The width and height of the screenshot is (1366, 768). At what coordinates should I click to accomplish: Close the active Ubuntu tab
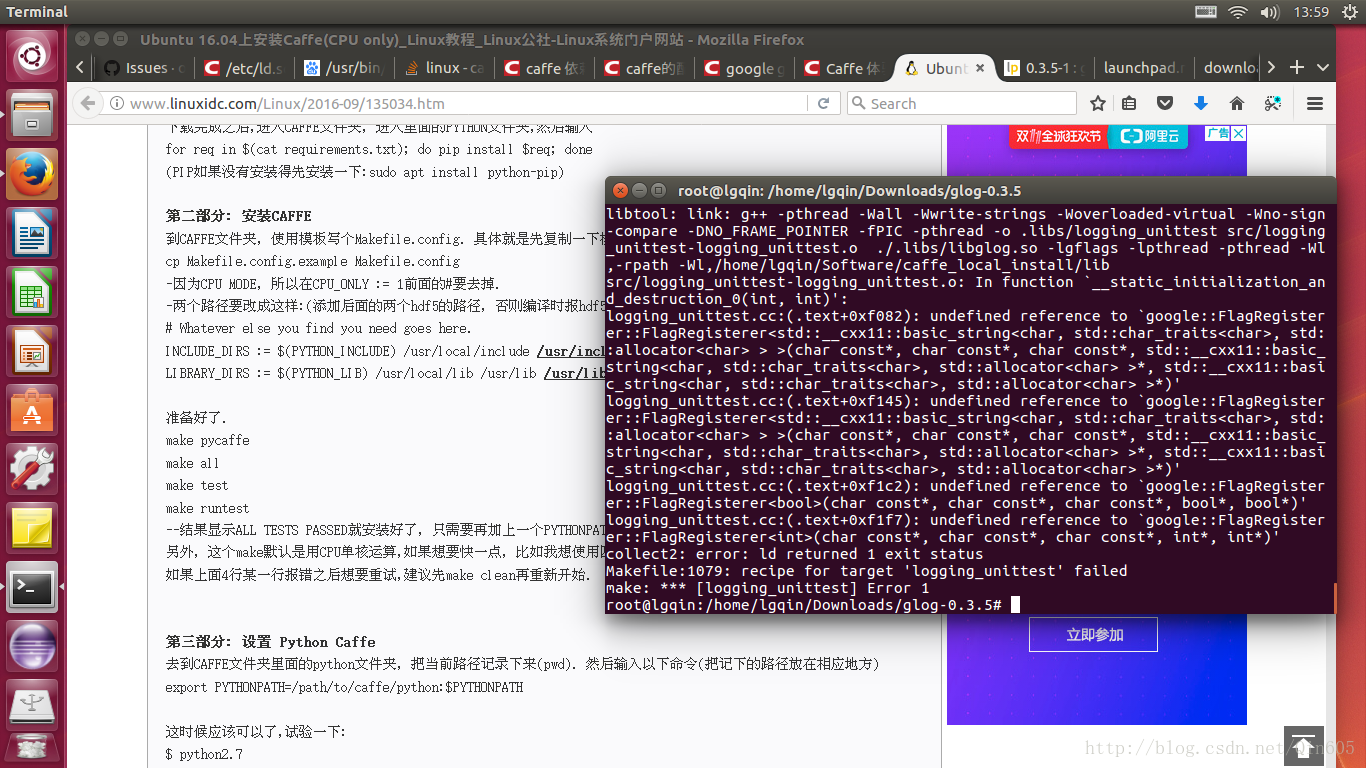click(x=980, y=68)
